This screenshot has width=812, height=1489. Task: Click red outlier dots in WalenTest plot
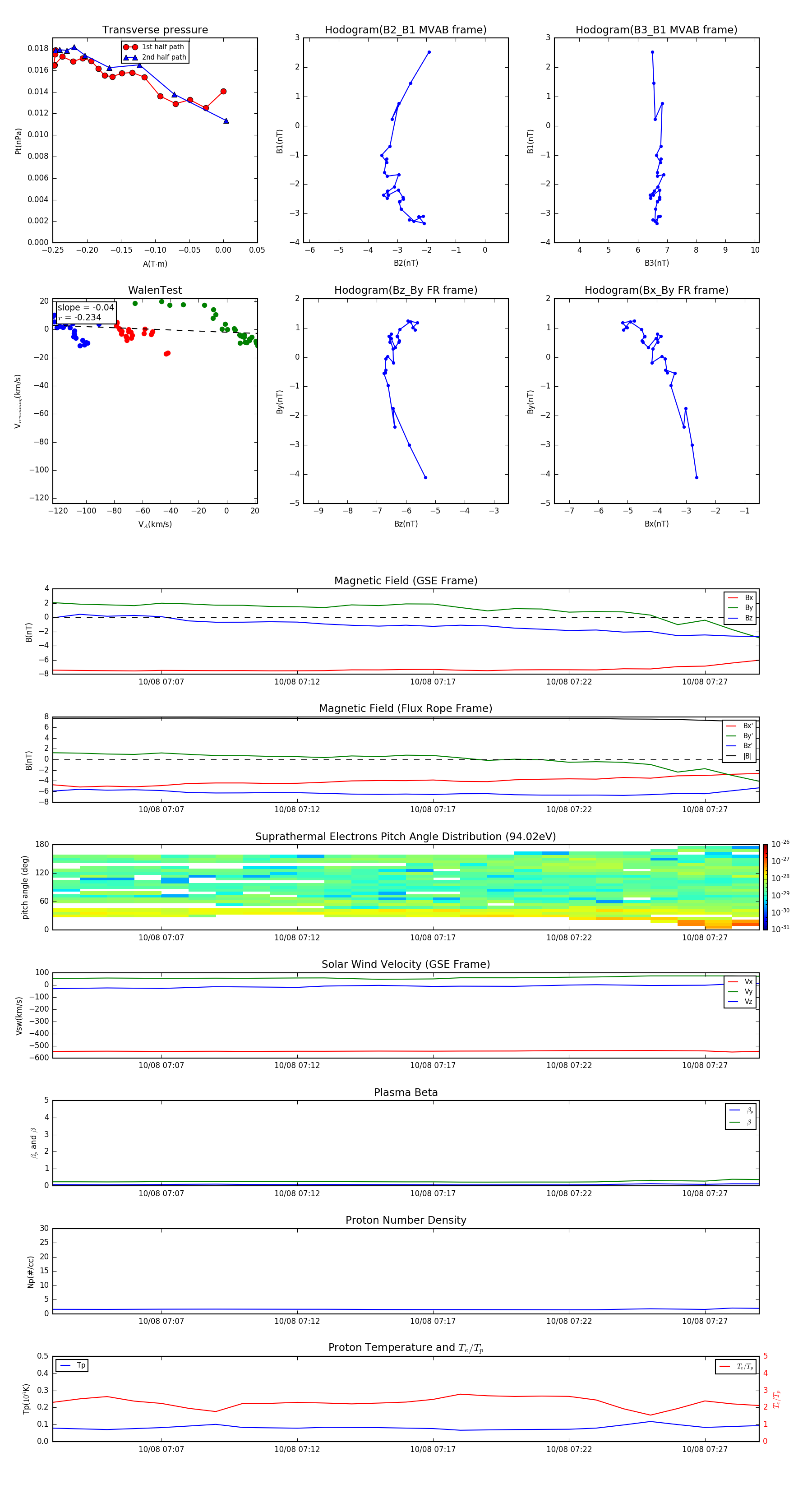pyautogui.click(x=167, y=353)
